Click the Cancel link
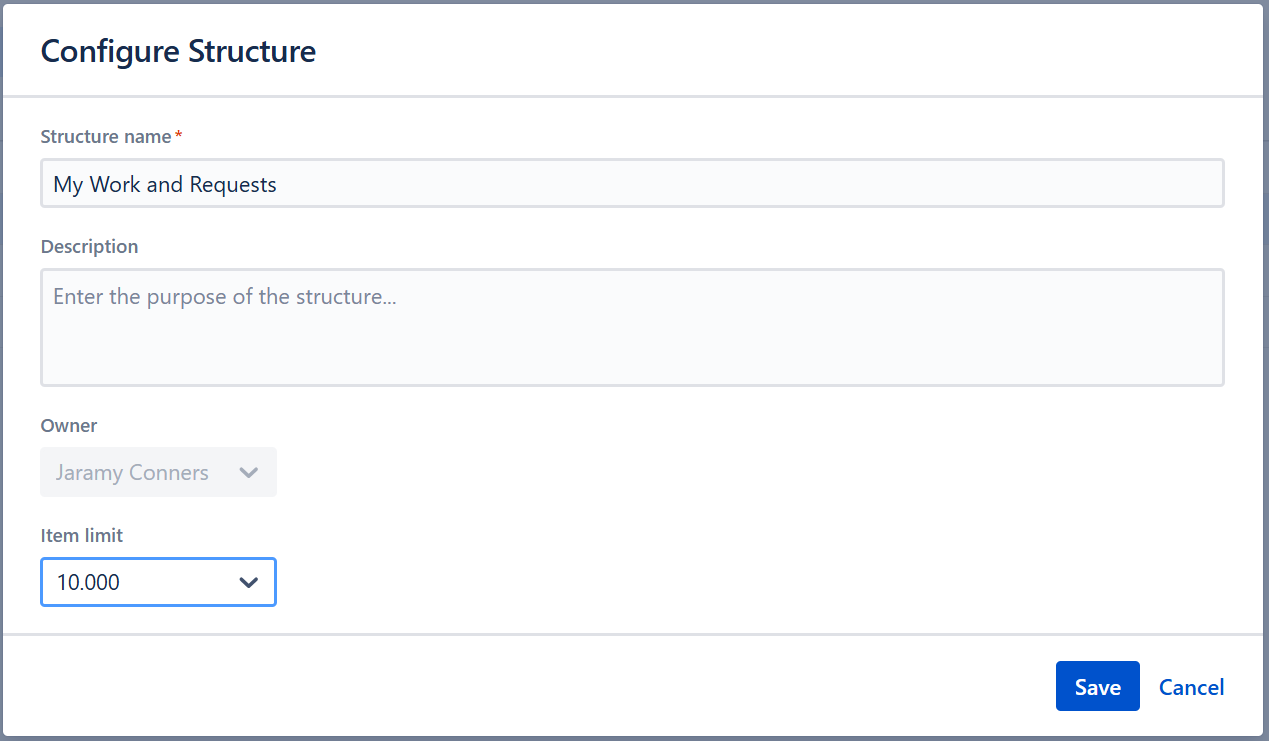 click(x=1191, y=687)
